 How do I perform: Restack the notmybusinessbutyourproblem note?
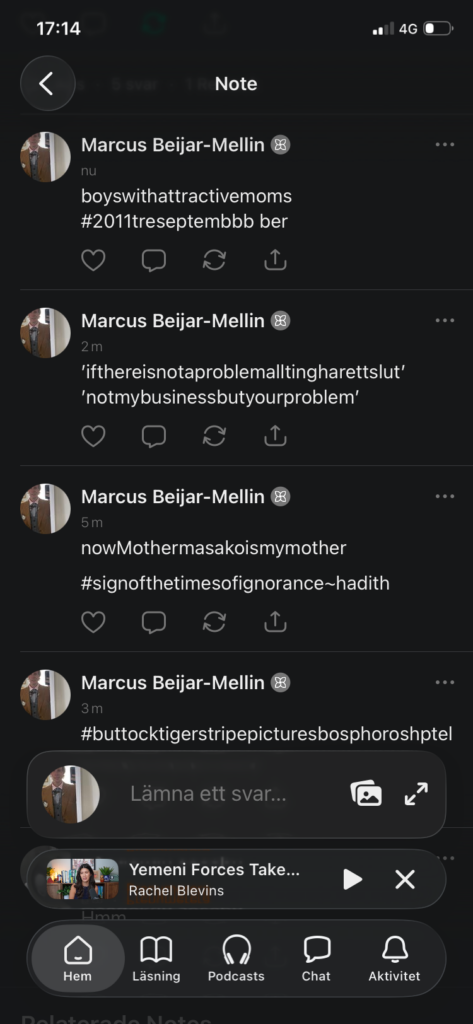click(214, 436)
